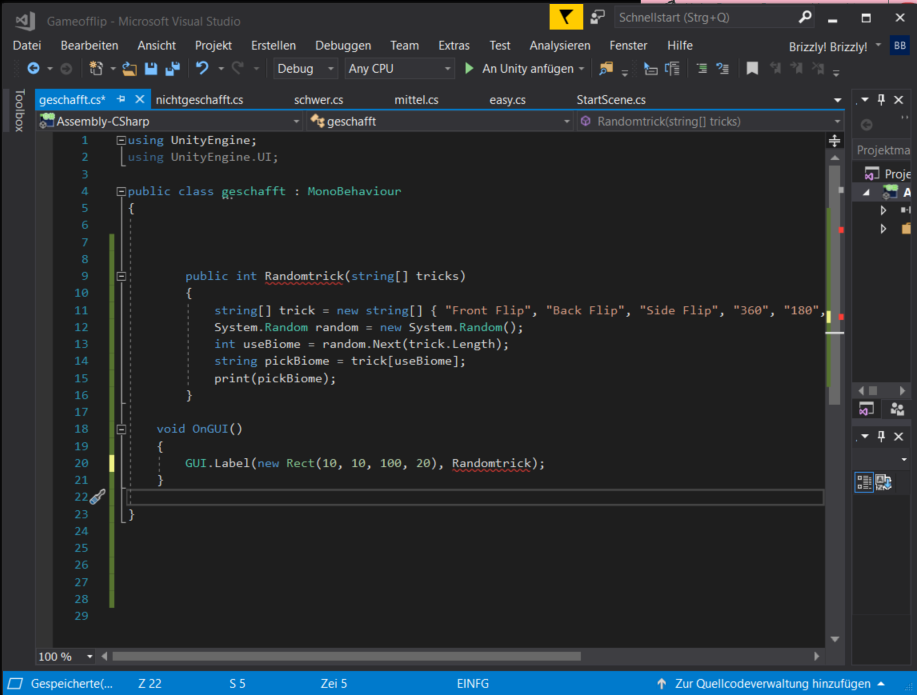Toggle pin on geschafft.cs tab
The width and height of the screenshot is (917, 695).
tap(121, 100)
